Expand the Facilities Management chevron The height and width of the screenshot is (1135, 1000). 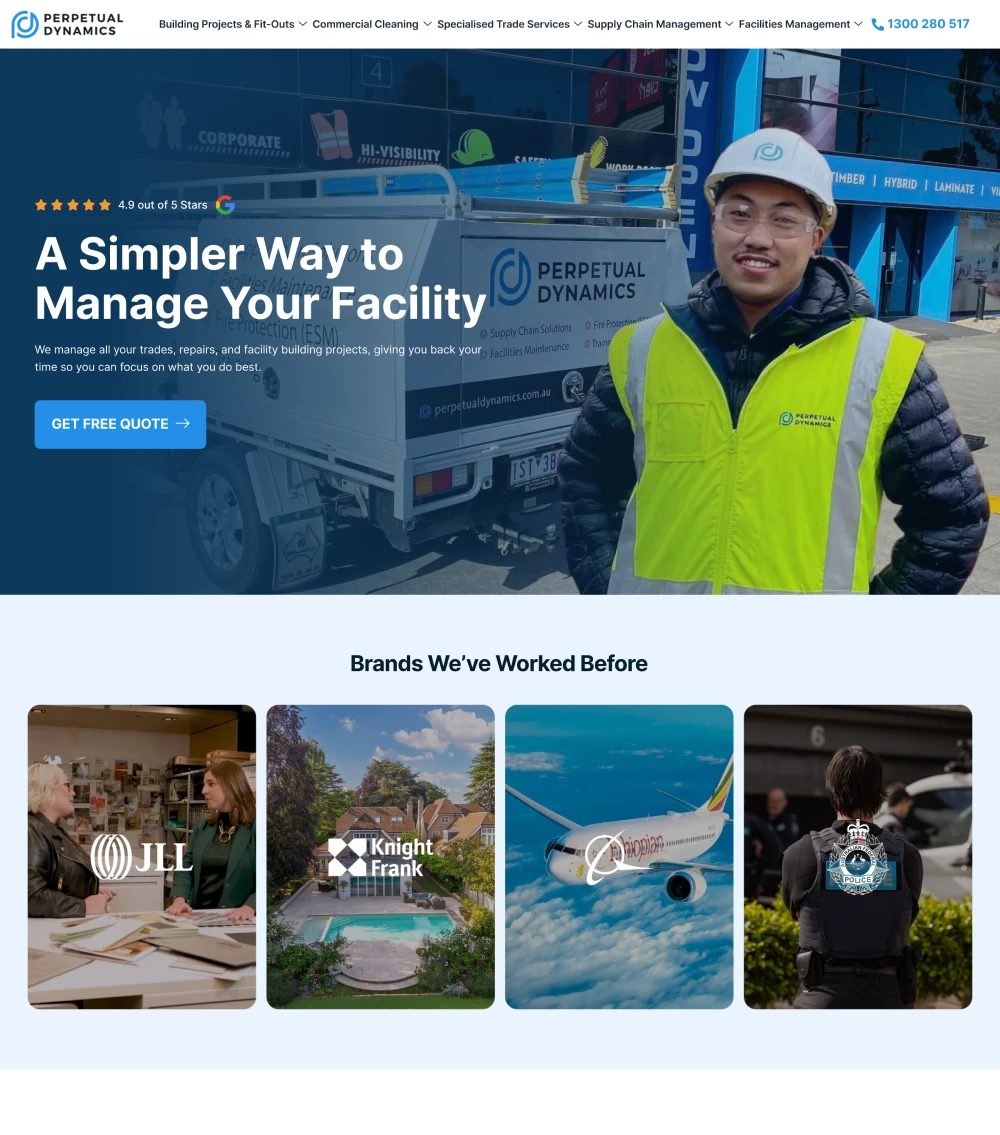pyautogui.click(x=858, y=25)
